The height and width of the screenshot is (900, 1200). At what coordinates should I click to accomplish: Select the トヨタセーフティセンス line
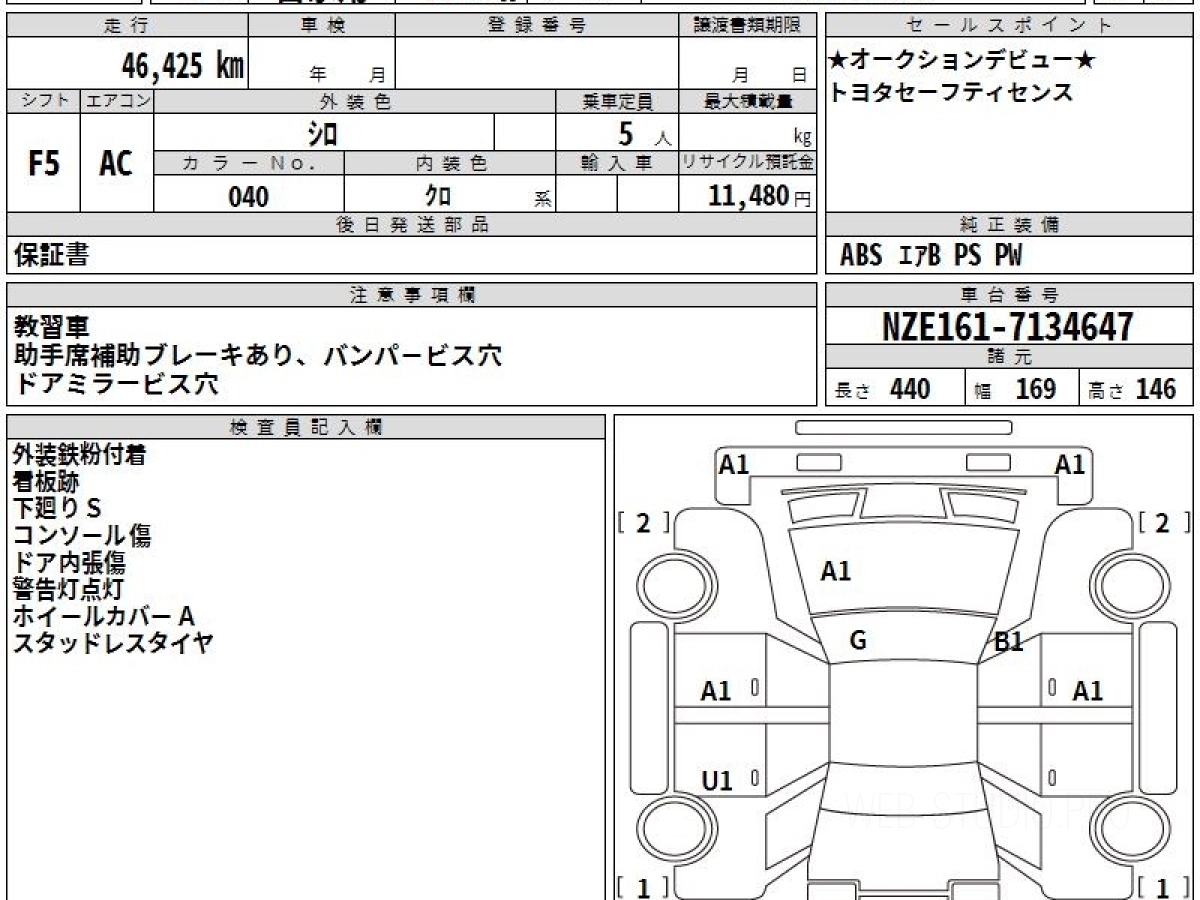pyautogui.click(x=951, y=93)
